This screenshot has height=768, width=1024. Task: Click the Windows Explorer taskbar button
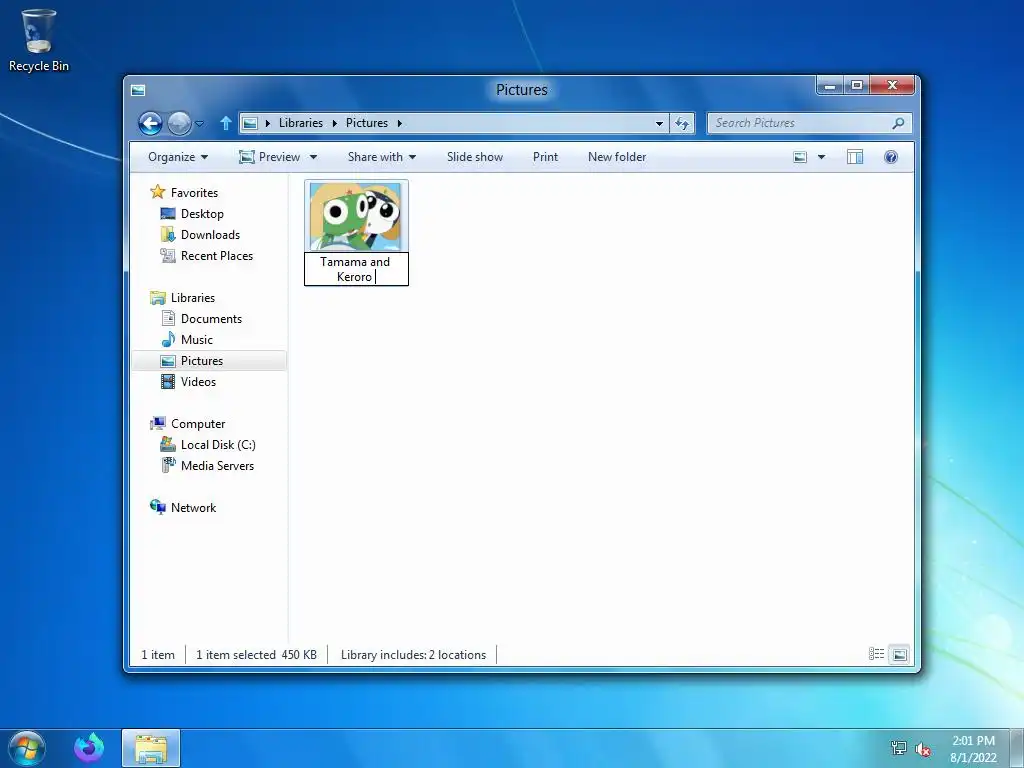tap(151, 748)
